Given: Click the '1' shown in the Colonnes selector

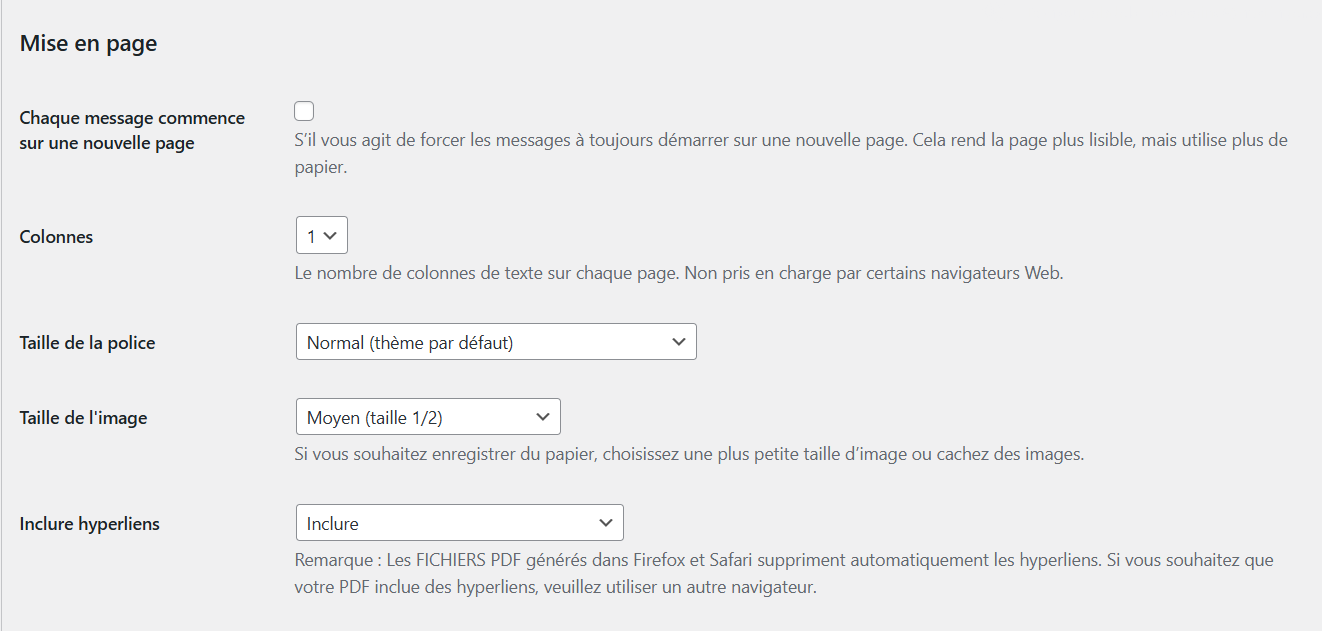Looking at the screenshot, I should (x=313, y=235).
